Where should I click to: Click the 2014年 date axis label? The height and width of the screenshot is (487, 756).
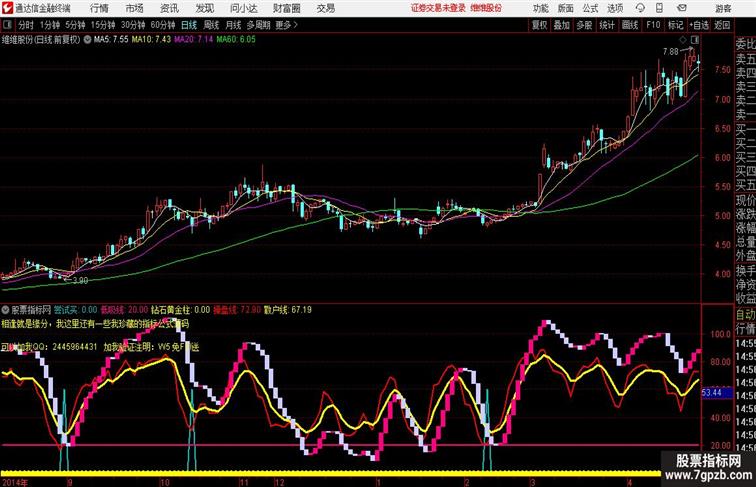(14, 482)
